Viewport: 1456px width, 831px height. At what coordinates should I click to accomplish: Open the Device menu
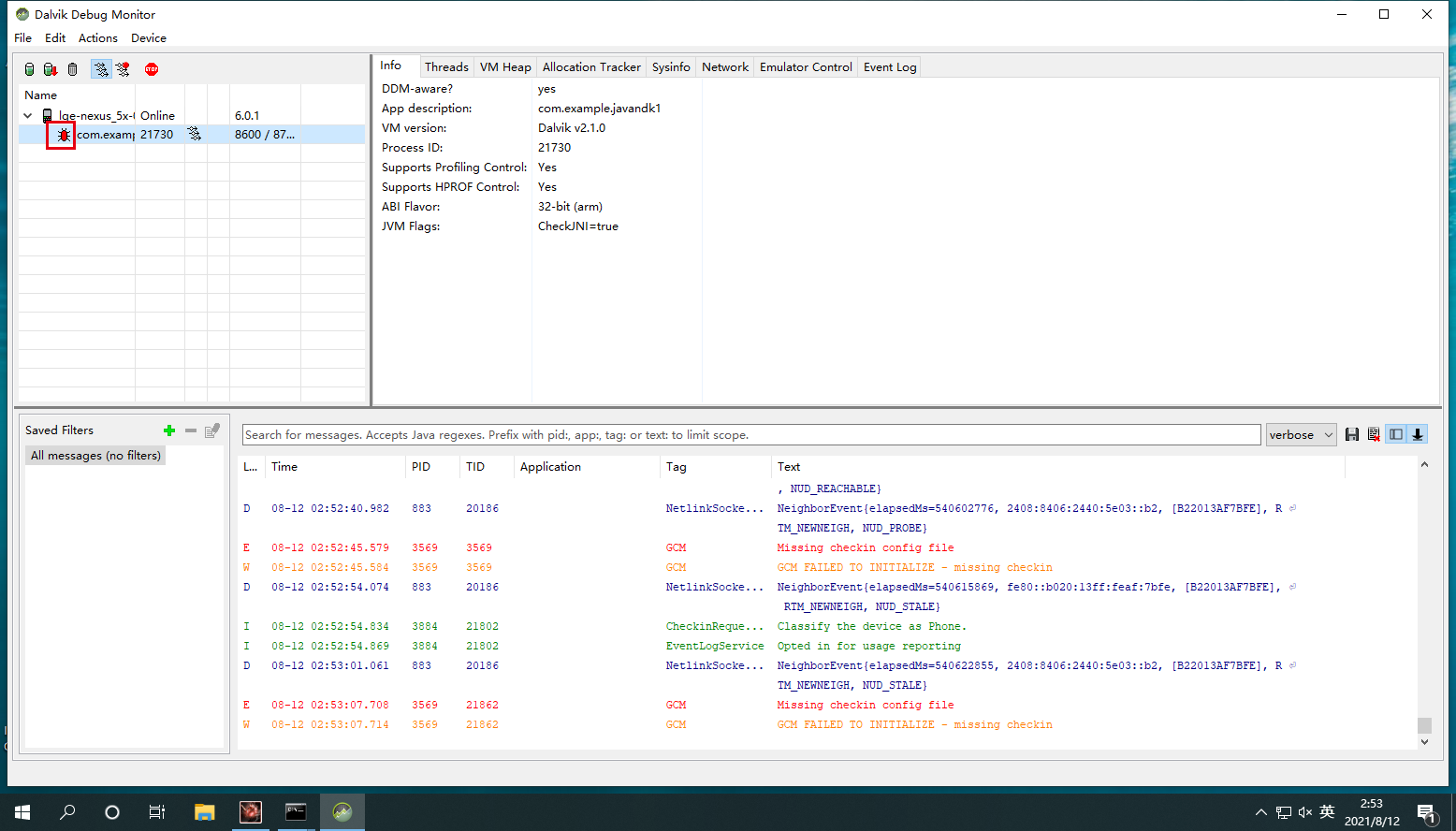149,38
